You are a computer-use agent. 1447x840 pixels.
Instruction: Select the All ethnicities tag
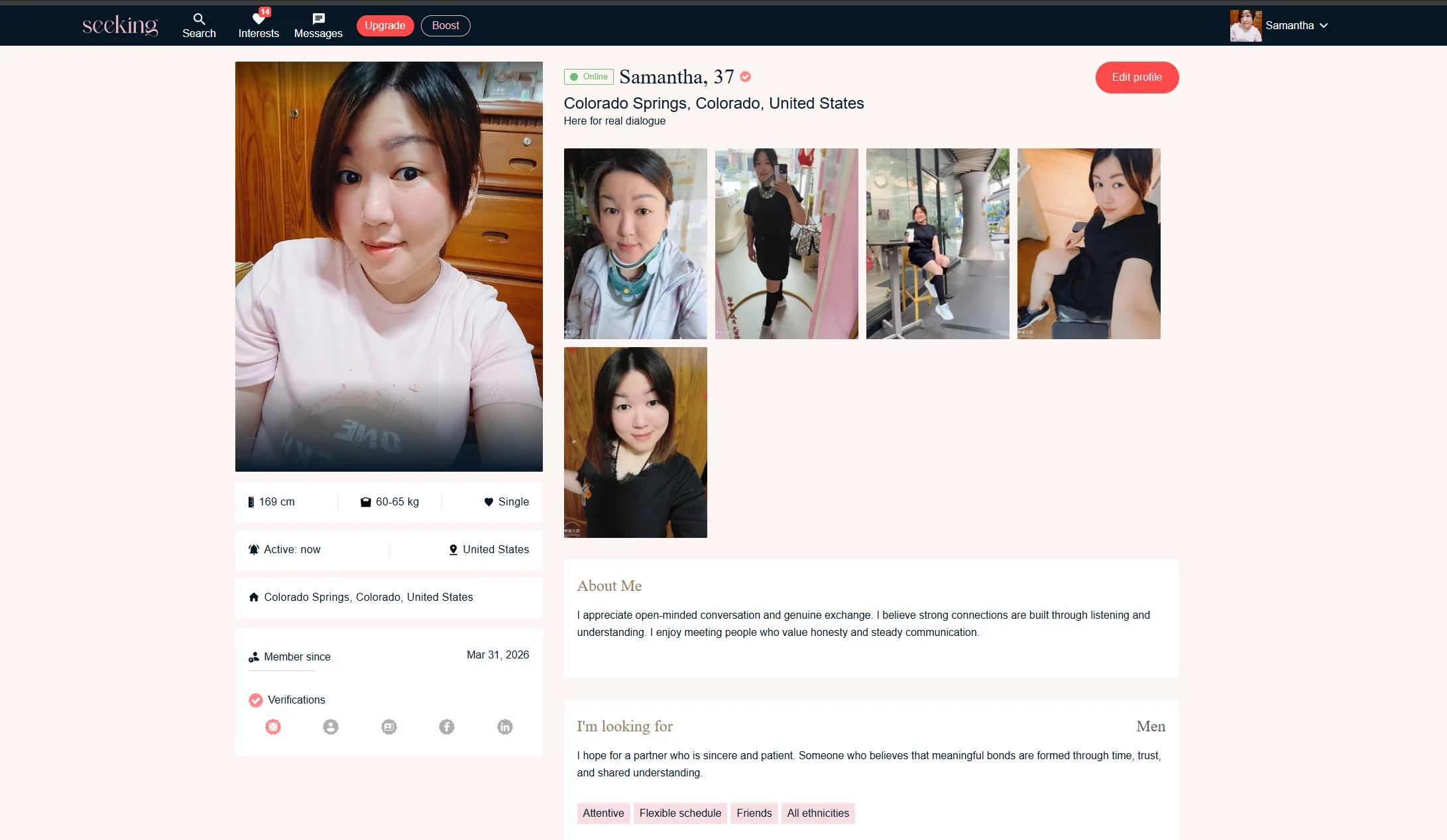click(818, 813)
